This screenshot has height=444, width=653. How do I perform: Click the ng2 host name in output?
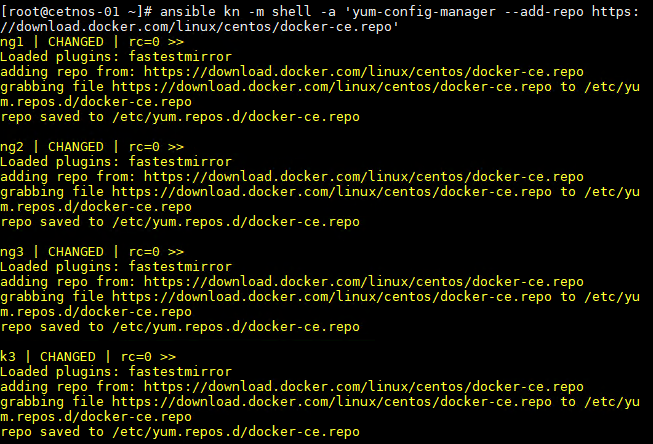pos(12,146)
